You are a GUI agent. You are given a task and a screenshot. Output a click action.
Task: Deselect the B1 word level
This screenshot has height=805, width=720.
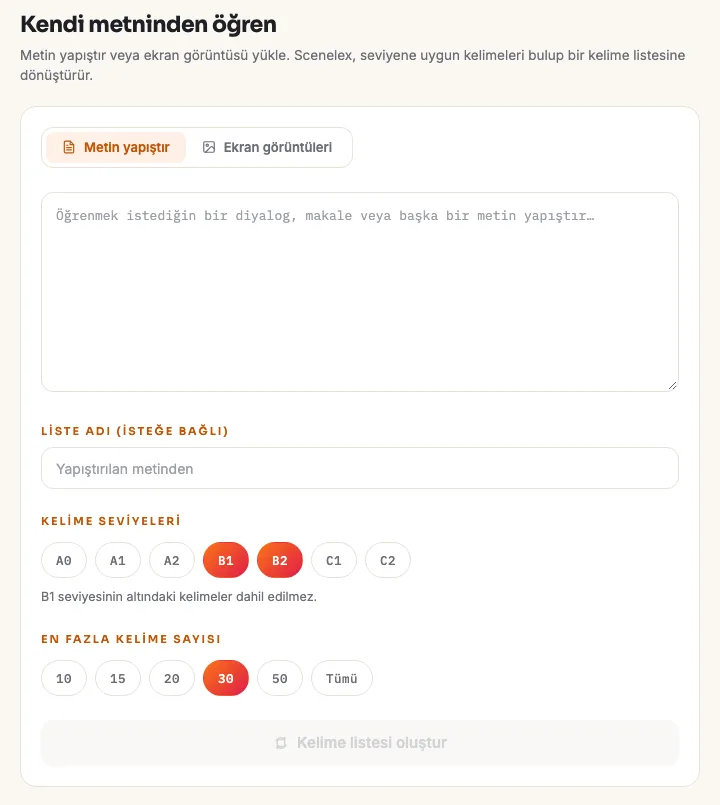coord(226,560)
